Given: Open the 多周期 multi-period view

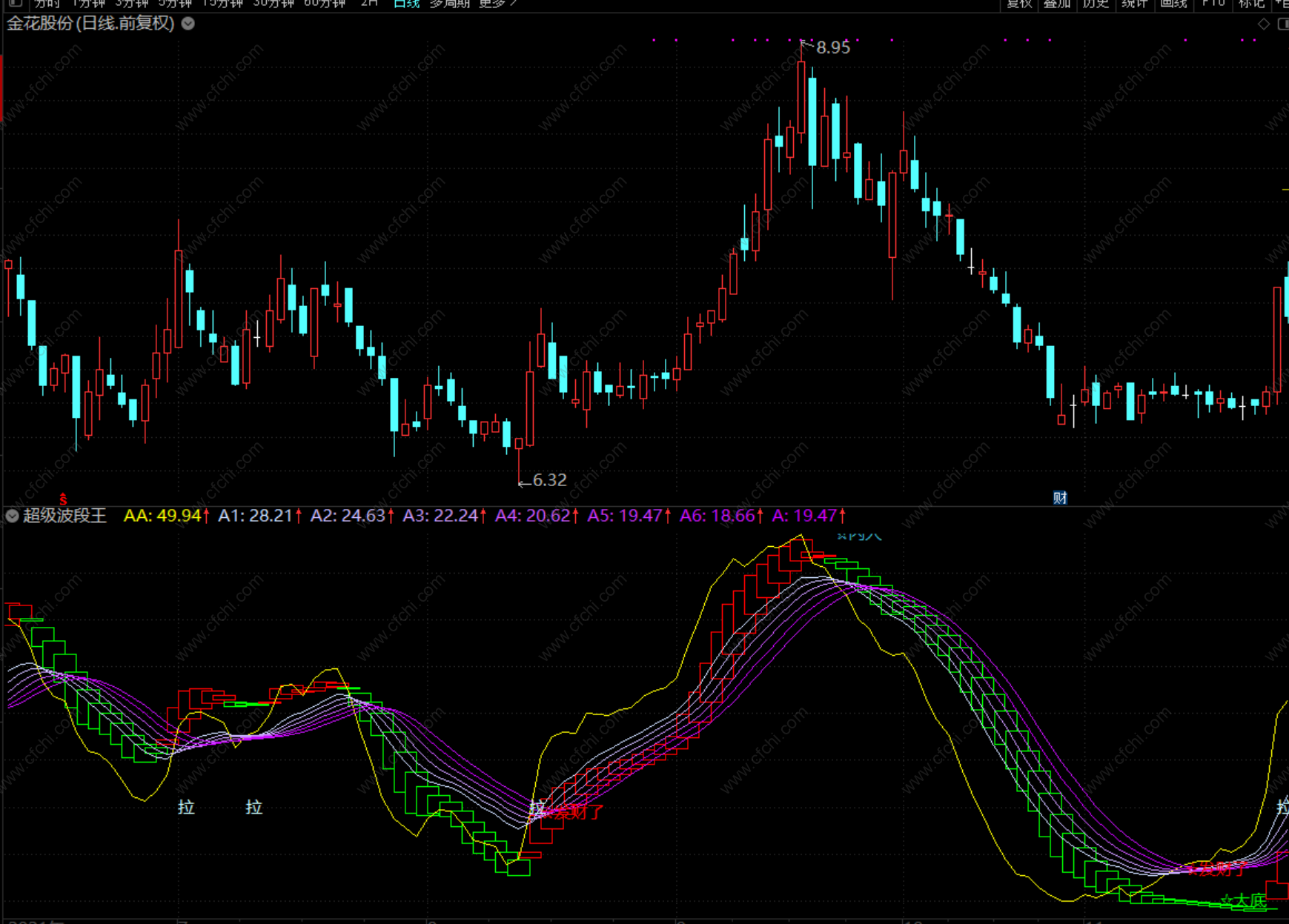Looking at the screenshot, I should [x=449, y=4].
